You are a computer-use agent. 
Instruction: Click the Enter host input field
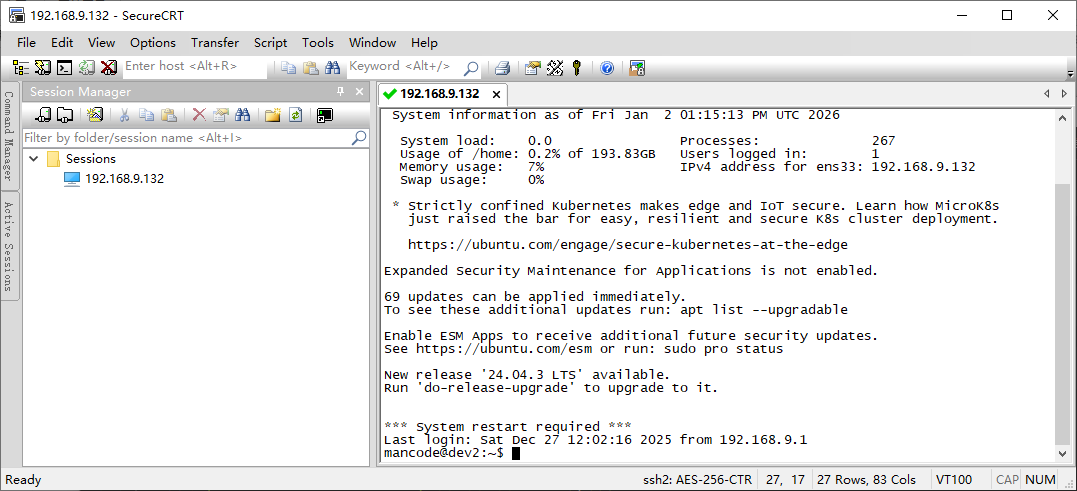click(x=194, y=67)
